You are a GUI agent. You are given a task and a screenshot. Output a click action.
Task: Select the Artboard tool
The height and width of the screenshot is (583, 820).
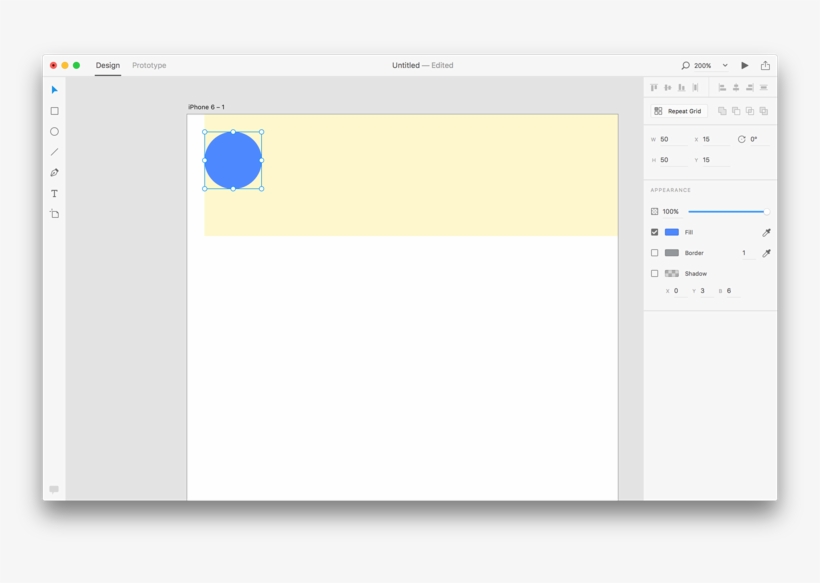[x=54, y=214]
